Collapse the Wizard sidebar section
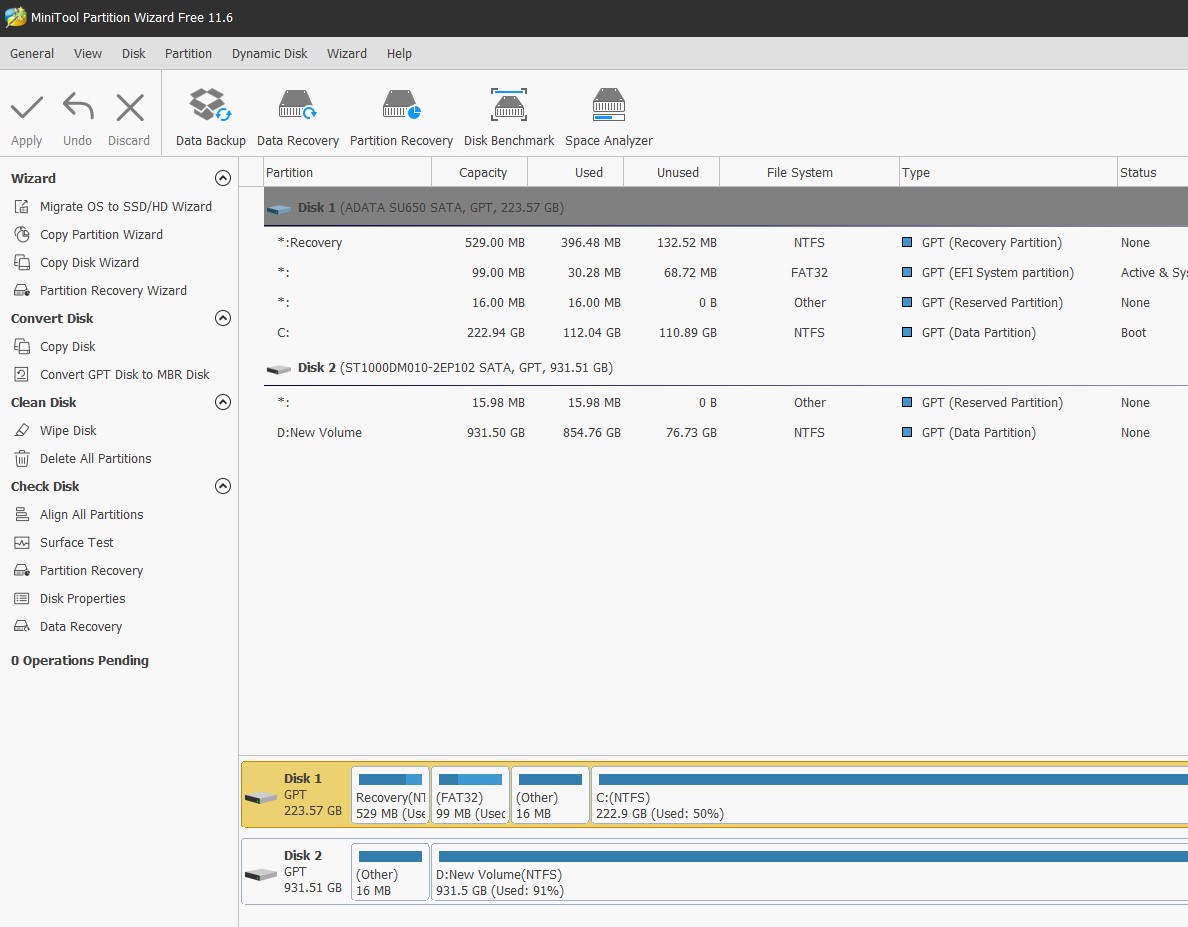This screenshot has height=927, width=1188. click(x=223, y=178)
